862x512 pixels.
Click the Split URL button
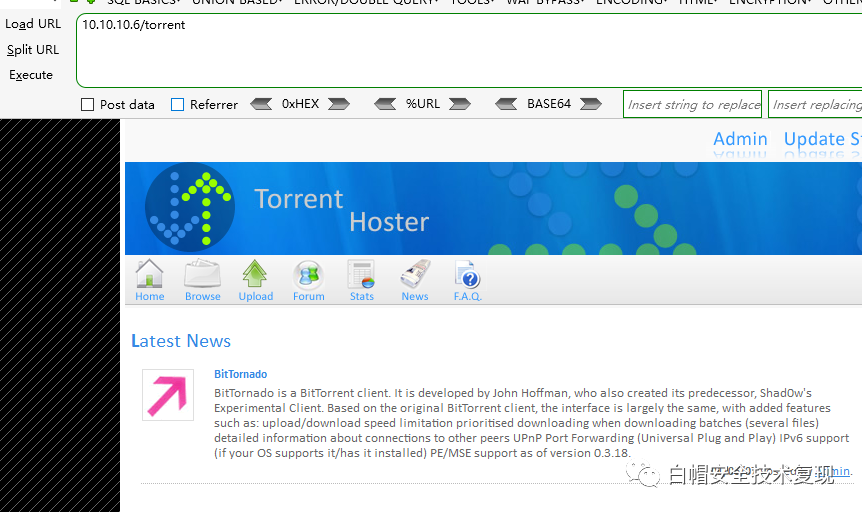pyautogui.click(x=33, y=49)
